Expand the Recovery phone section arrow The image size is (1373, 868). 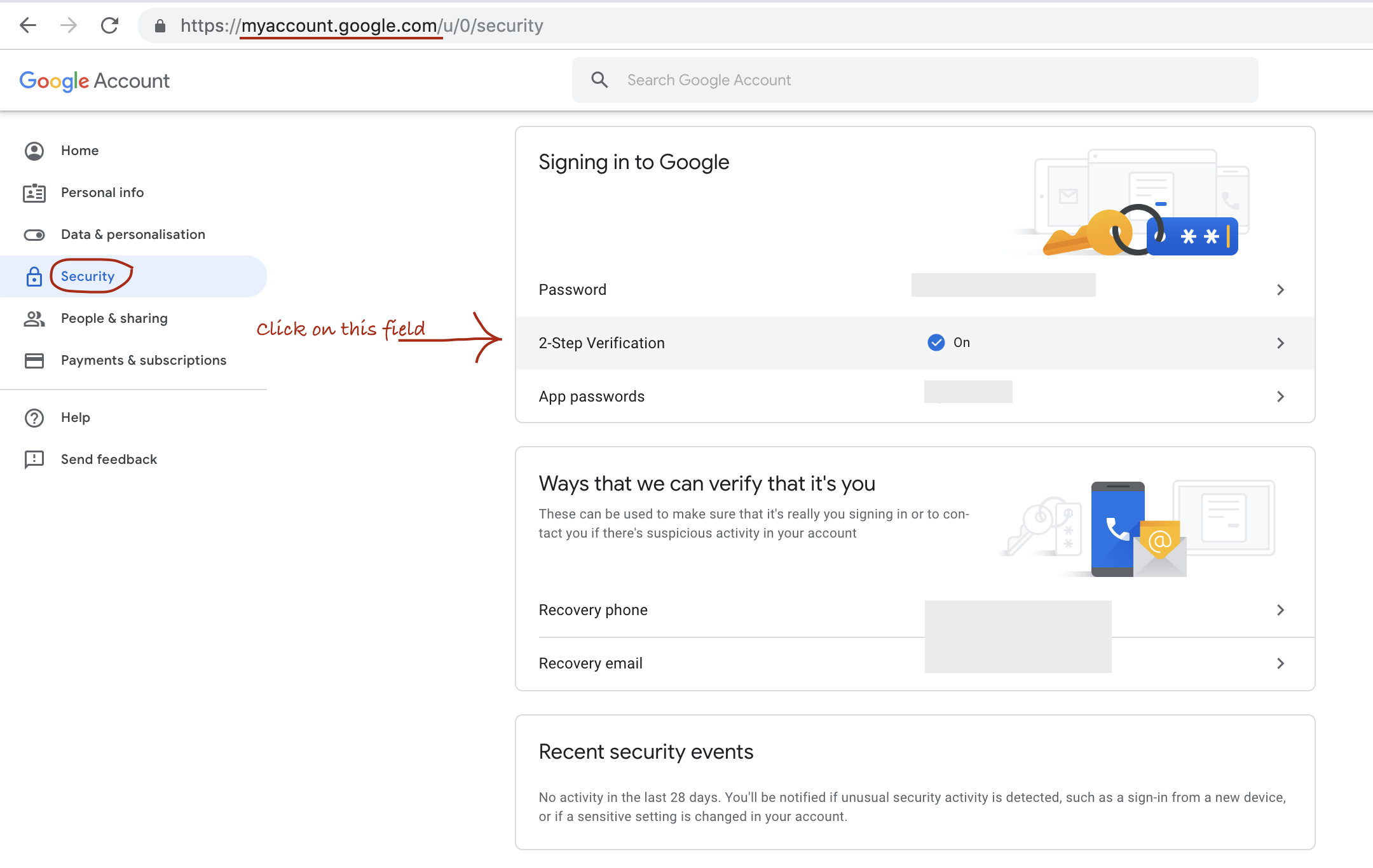1281,610
